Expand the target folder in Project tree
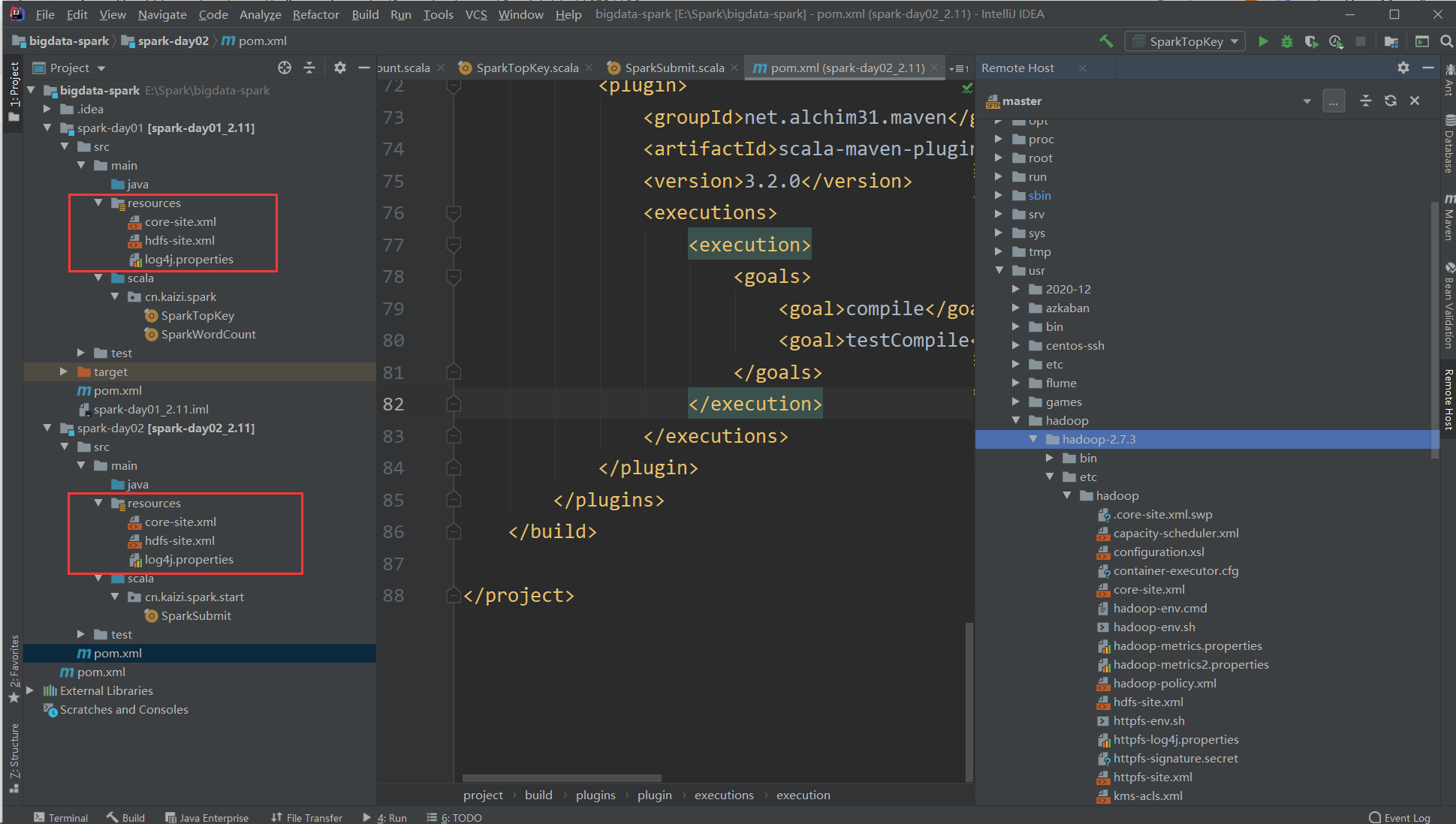The height and width of the screenshot is (824, 1456). pos(64,371)
